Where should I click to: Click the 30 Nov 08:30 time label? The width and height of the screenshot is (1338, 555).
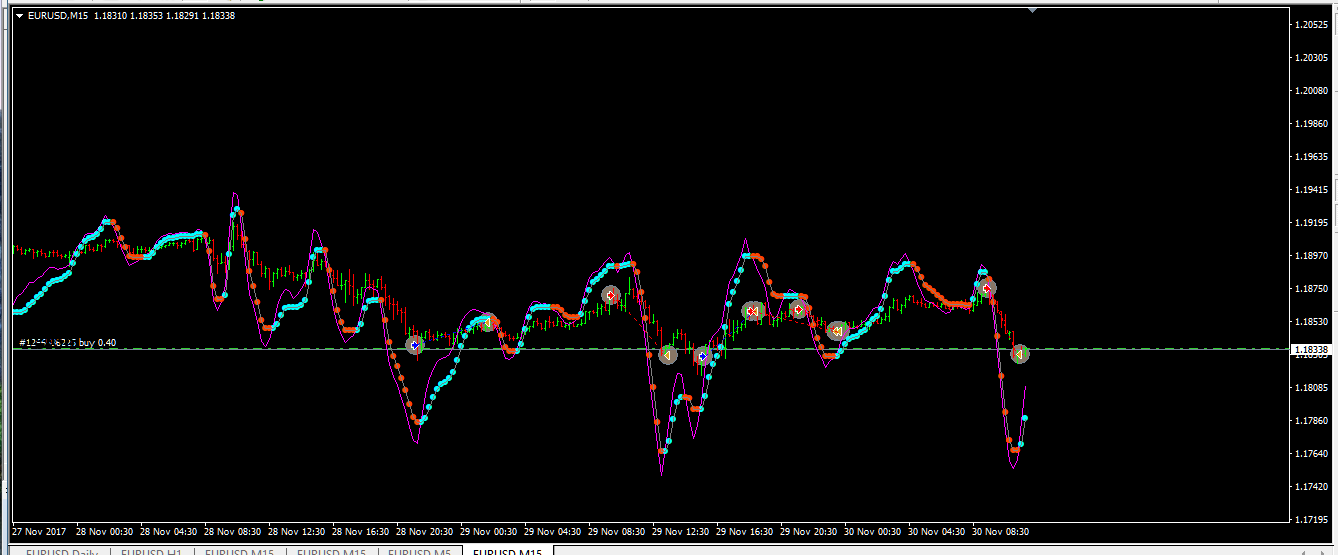coord(1001,532)
